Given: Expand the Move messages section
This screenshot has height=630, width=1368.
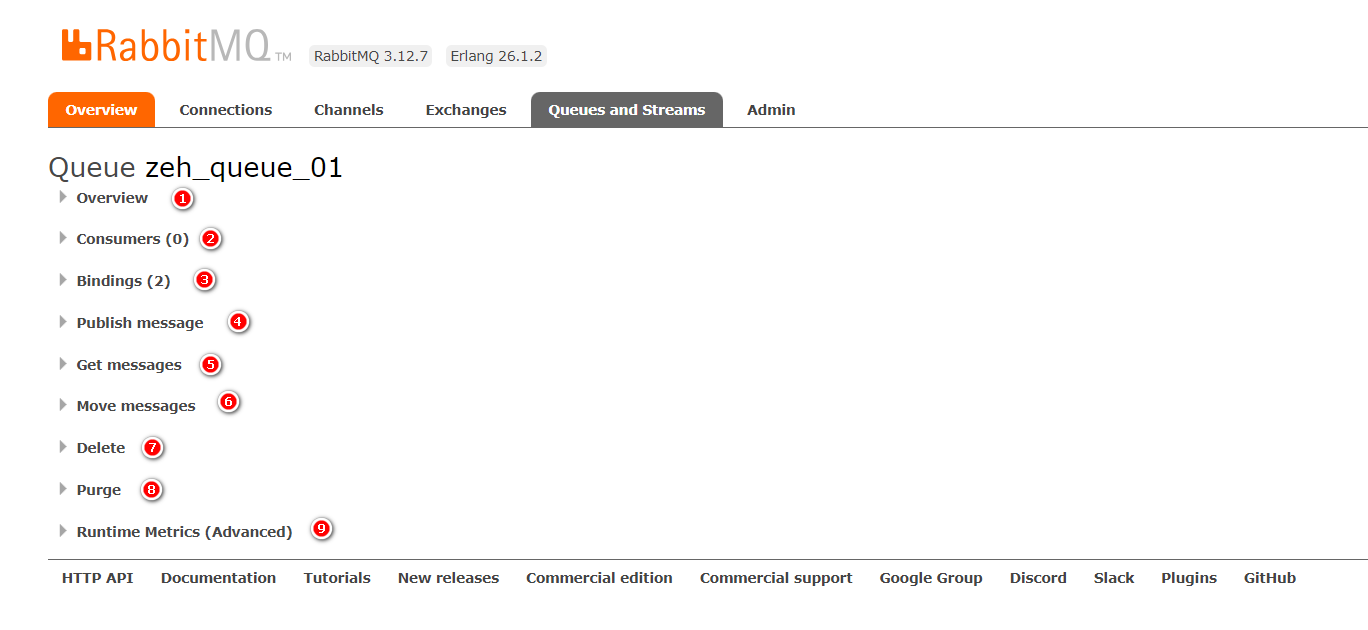Looking at the screenshot, I should [x=135, y=406].
